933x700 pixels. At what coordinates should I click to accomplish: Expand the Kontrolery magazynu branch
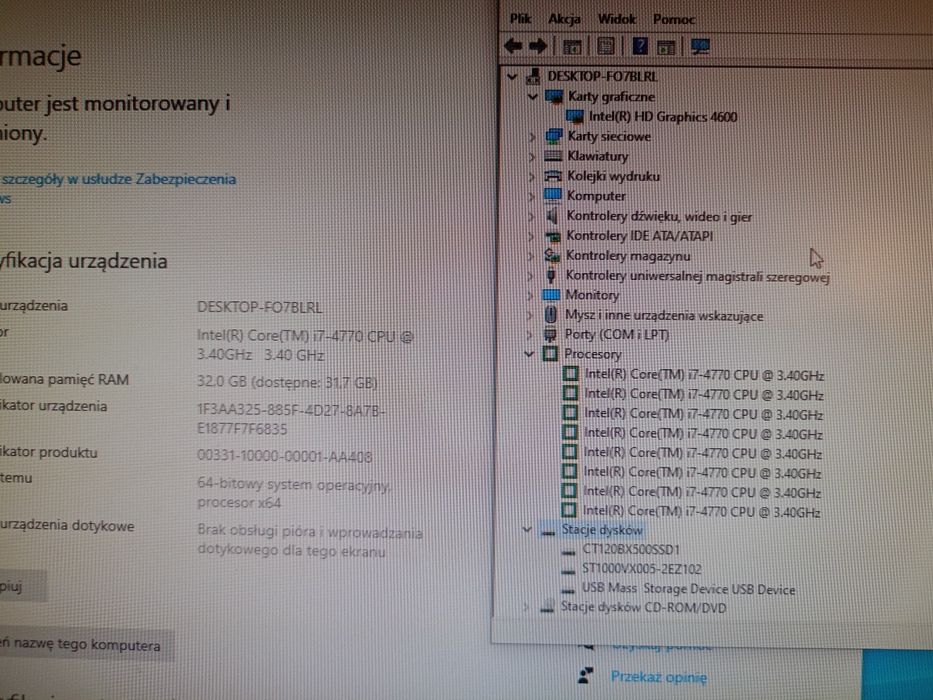click(531, 257)
